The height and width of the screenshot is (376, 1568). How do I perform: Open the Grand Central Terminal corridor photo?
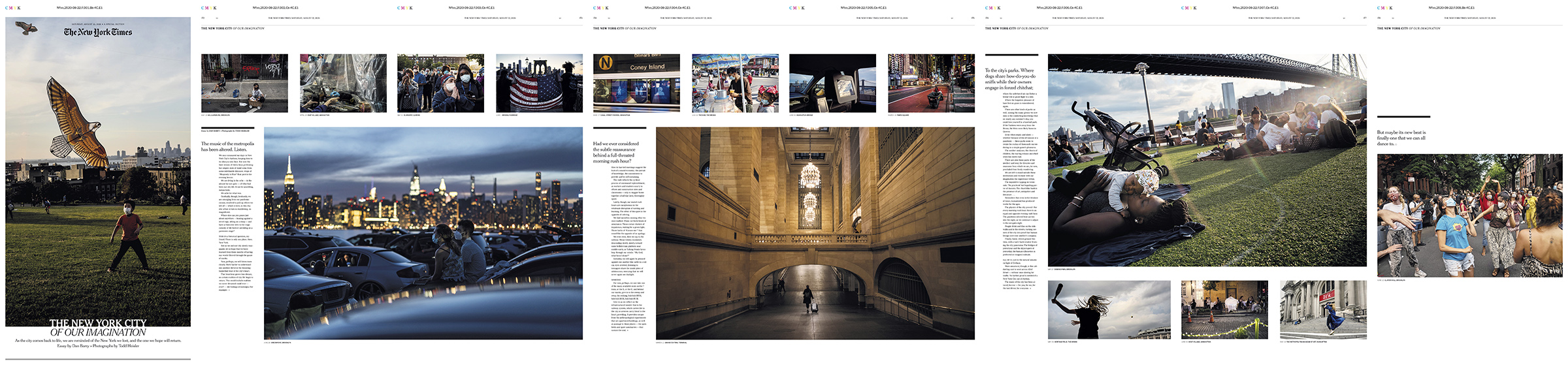tap(815, 233)
